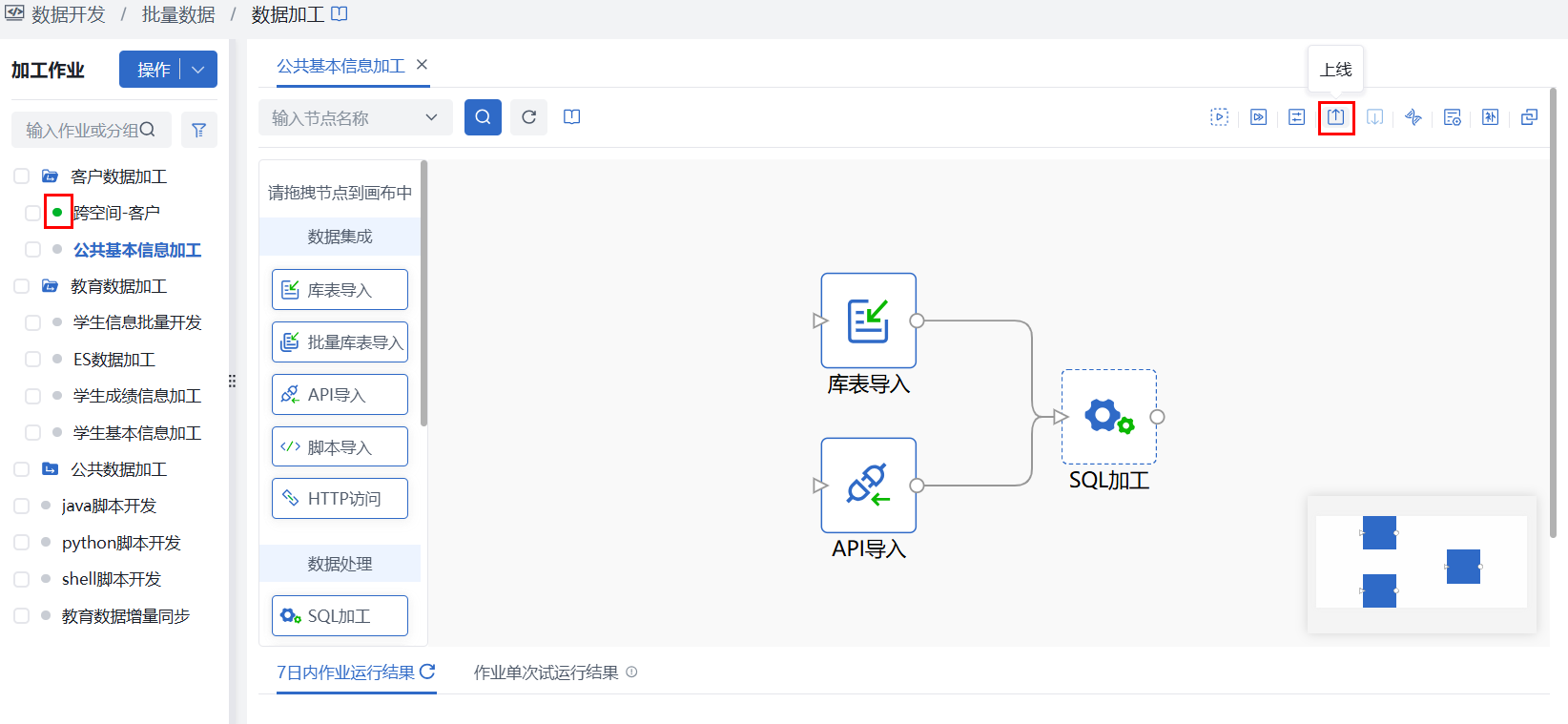The width and height of the screenshot is (1568, 724).
Task: Click the 库表导入 node on the canvas
Action: pyautogui.click(x=868, y=321)
